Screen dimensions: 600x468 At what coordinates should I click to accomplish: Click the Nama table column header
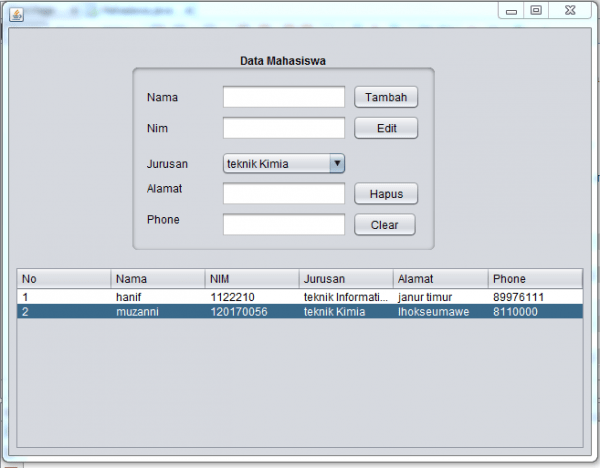pos(158,279)
